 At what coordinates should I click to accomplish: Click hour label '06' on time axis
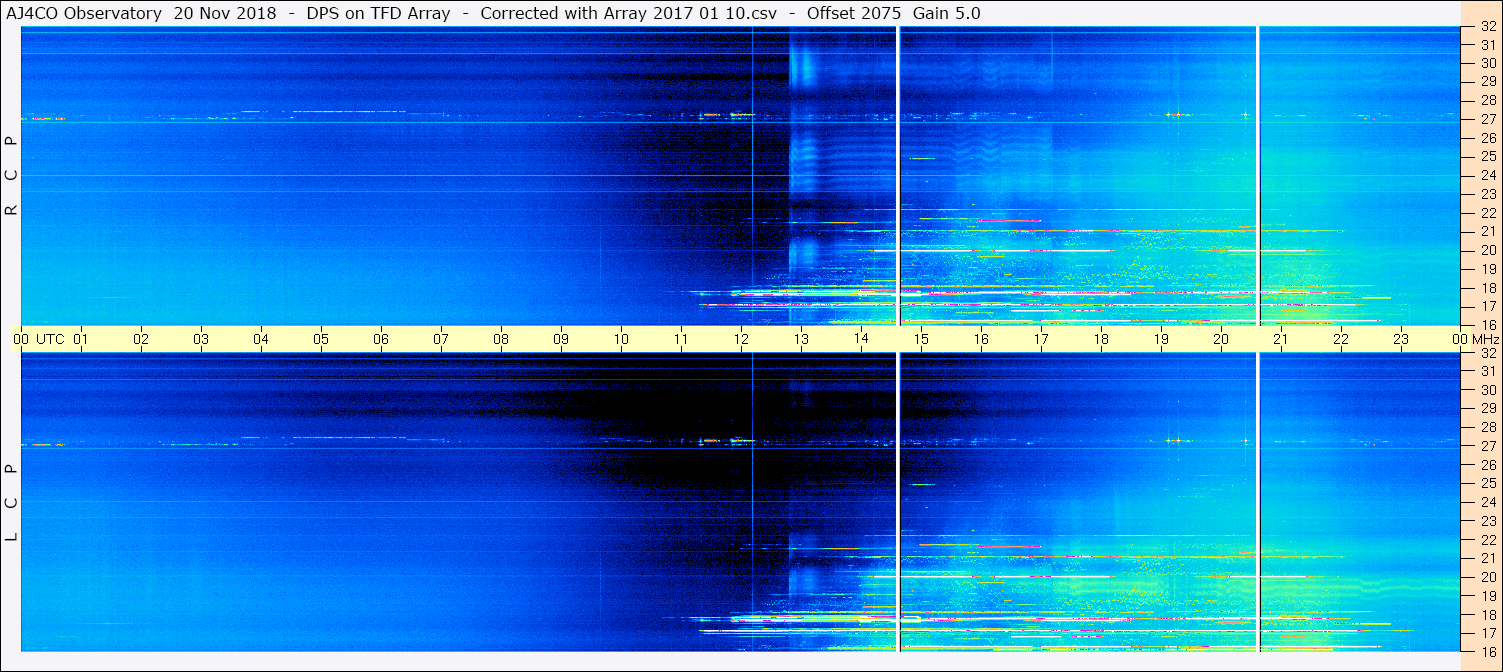[x=381, y=339]
